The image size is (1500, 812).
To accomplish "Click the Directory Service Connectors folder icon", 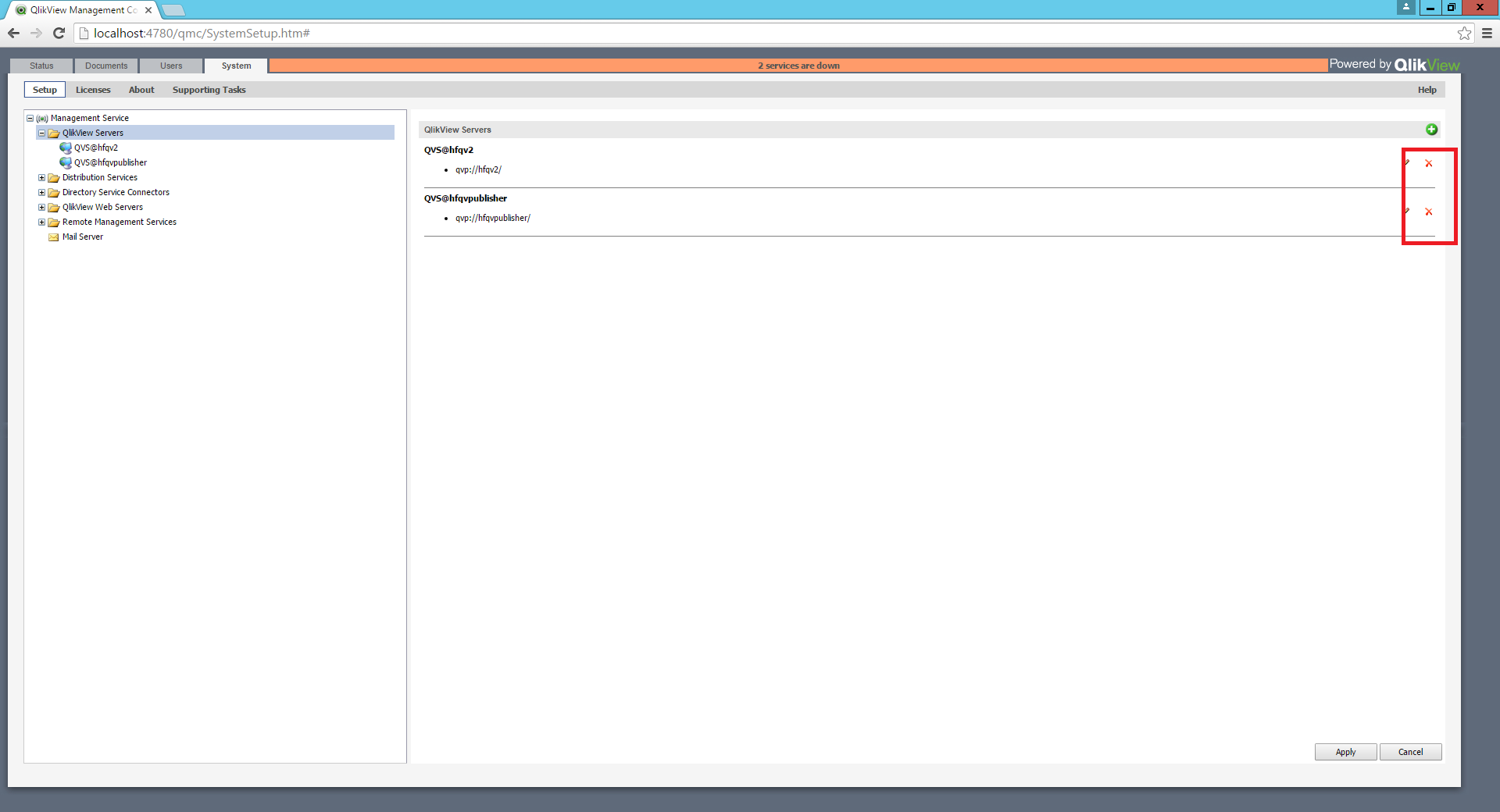I will coord(54,193).
